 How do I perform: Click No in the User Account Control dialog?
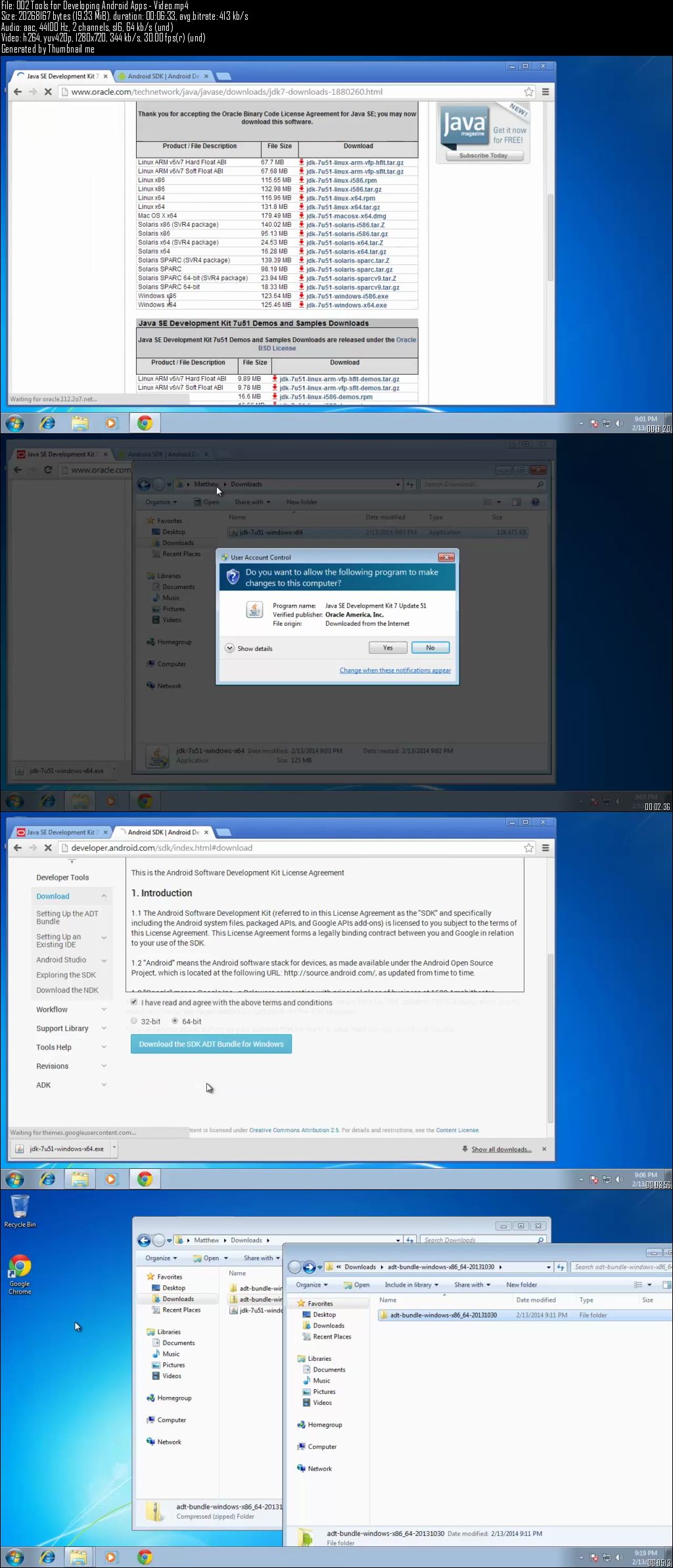(x=430, y=648)
